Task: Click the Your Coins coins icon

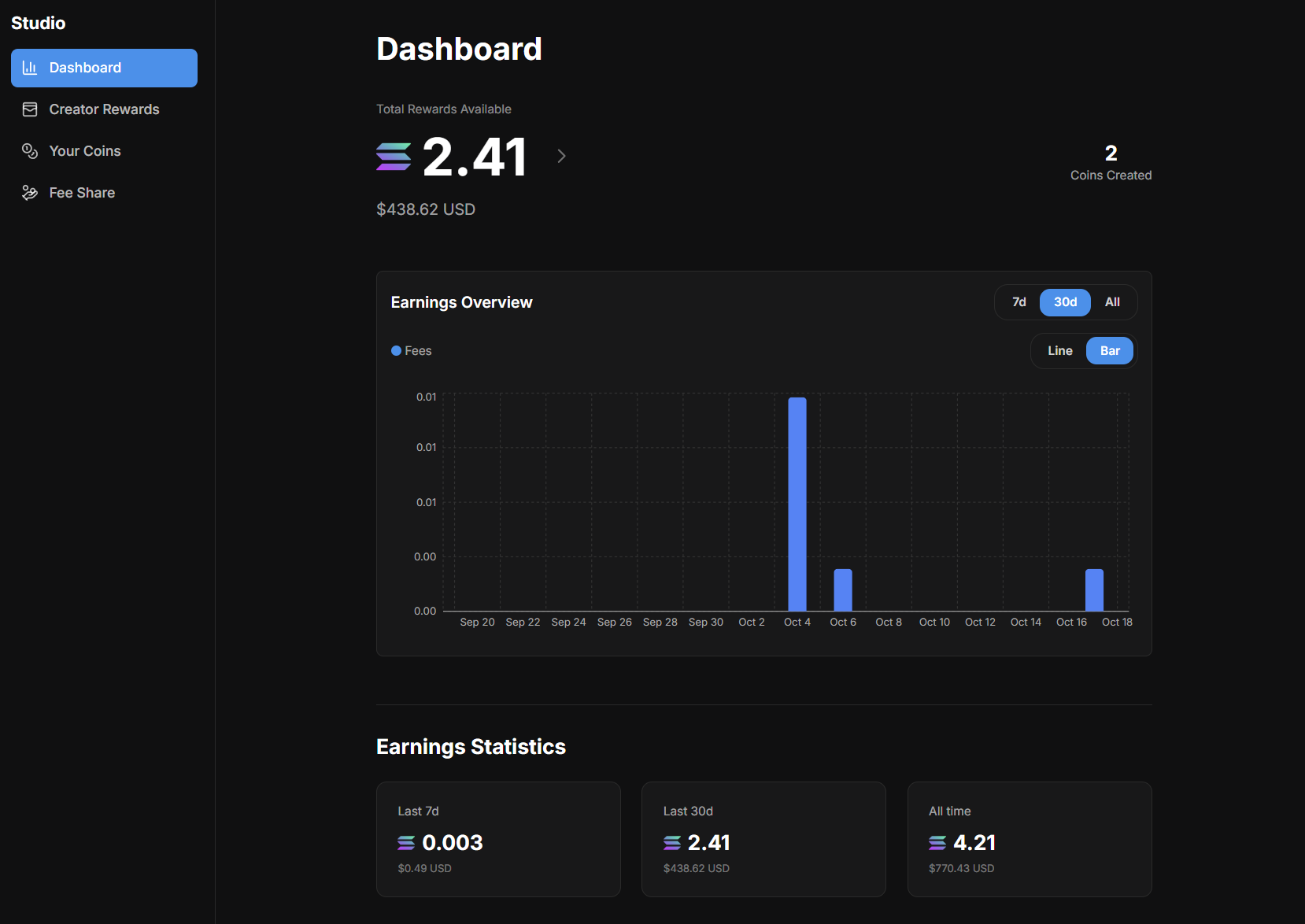Action: [30, 151]
